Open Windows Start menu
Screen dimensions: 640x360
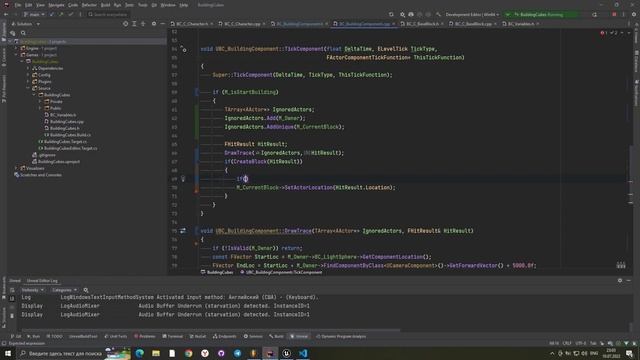pyautogui.click(x=8, y=353)
